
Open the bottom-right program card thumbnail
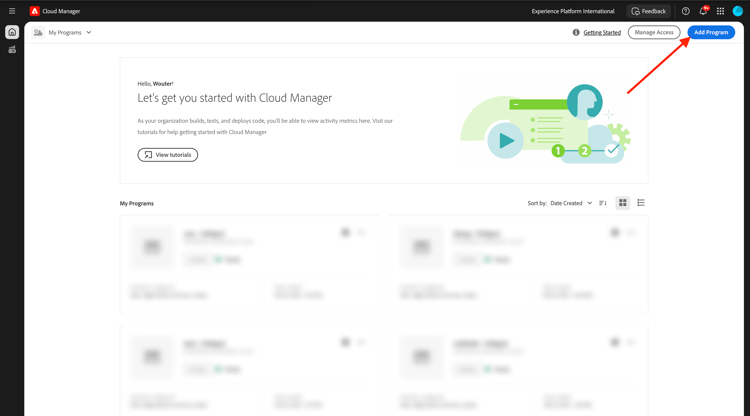pos(421,356)
